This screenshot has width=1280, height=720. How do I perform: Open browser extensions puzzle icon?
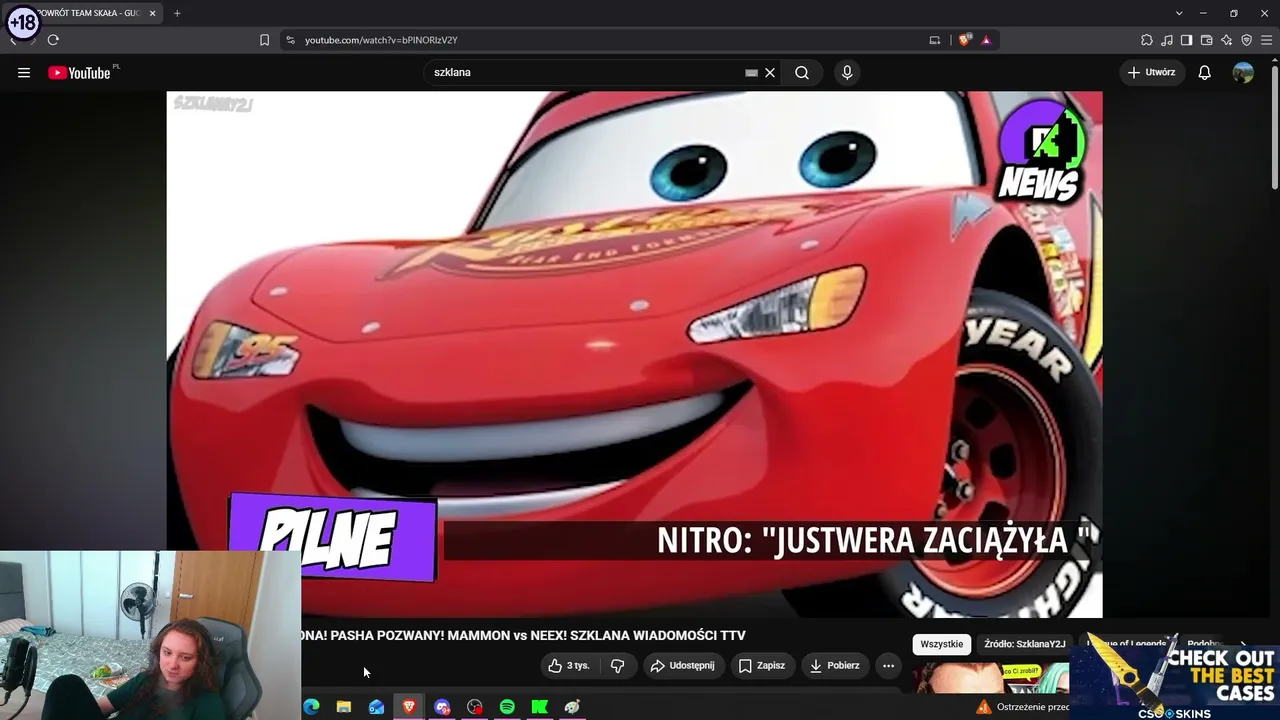pyautogui.click(x=1147, y=40)
